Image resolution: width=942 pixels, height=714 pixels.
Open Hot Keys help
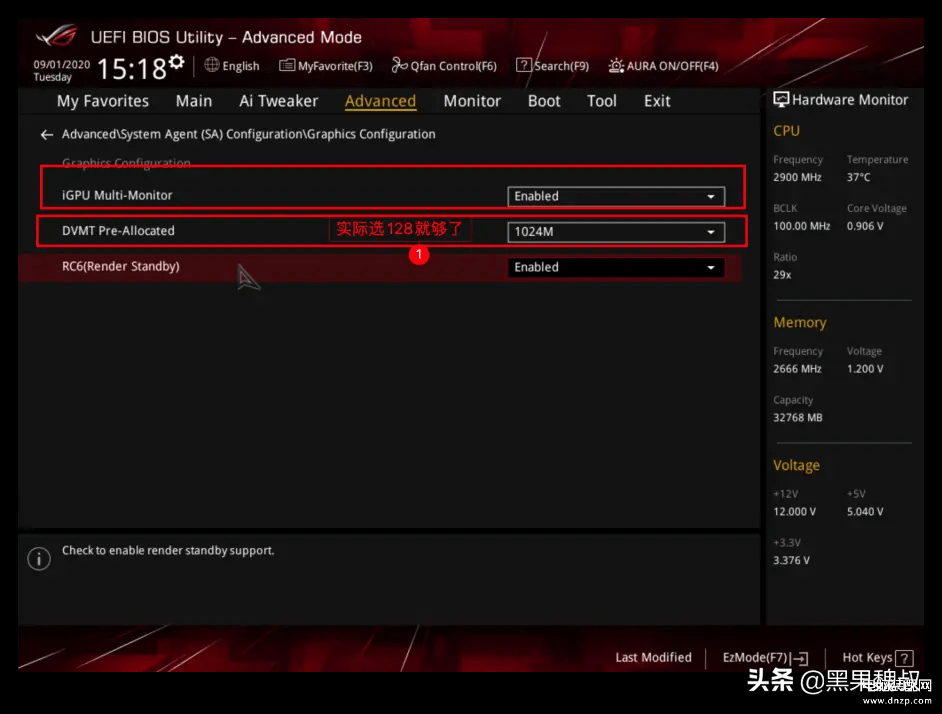click(x=877, y=658)
